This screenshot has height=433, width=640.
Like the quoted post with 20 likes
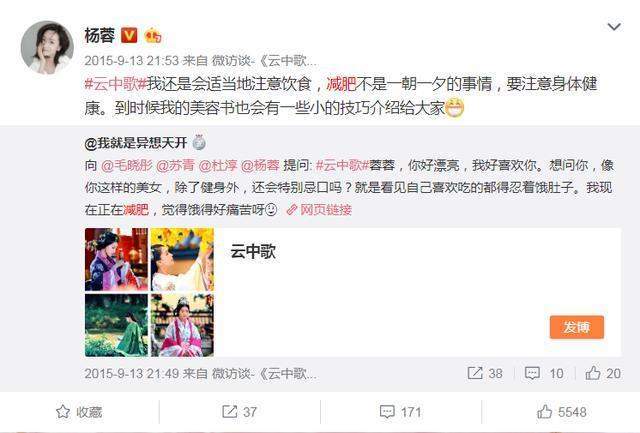pos(603,373)
